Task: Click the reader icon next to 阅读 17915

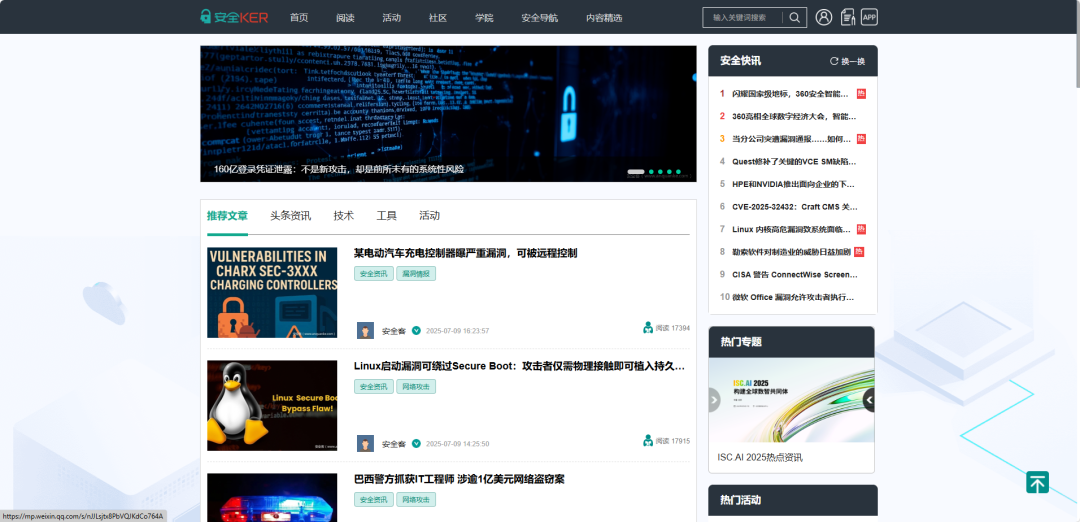Action: pos(647,441)
